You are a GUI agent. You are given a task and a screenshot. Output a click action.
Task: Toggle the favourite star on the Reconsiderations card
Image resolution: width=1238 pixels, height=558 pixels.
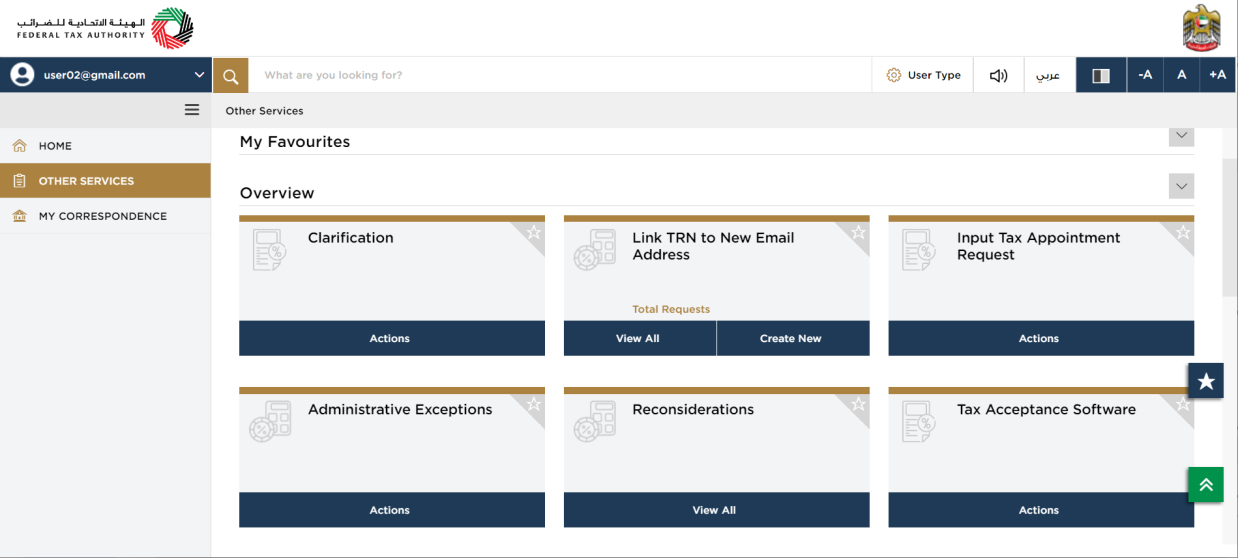[x=858, y=404]
